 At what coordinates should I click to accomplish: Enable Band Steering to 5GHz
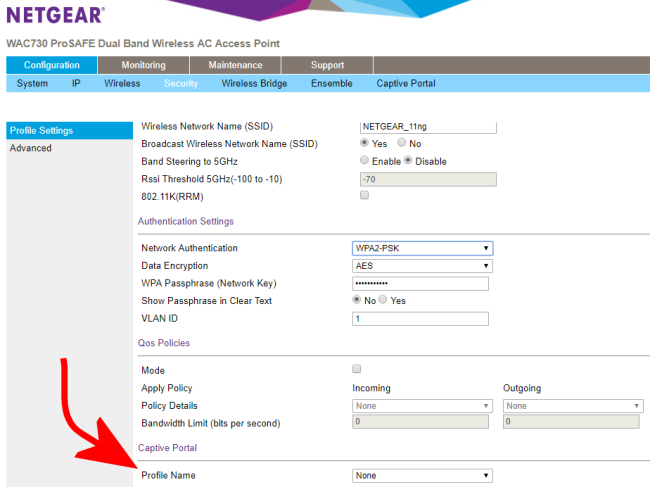[364, 160]
